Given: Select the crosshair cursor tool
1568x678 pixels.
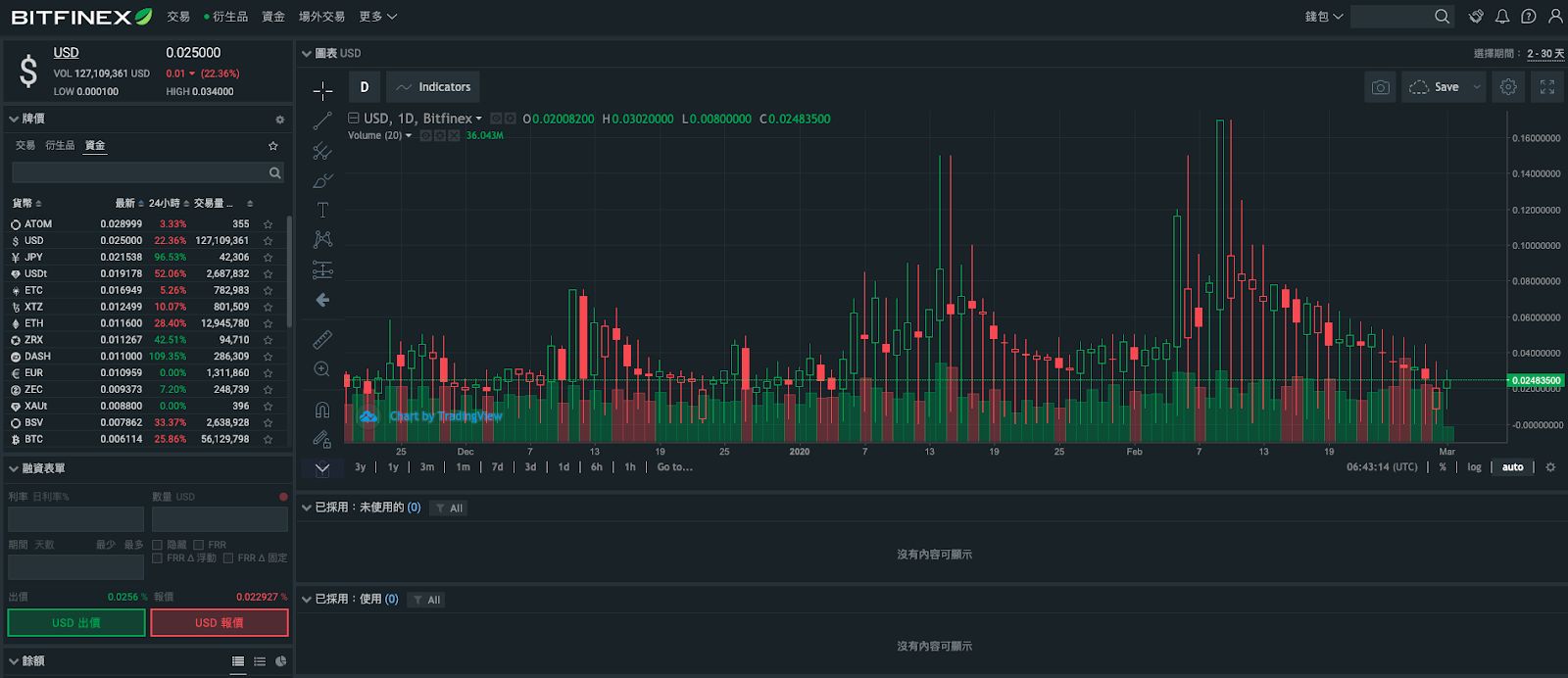Looking at the screenshot, I should click(322, 91).
